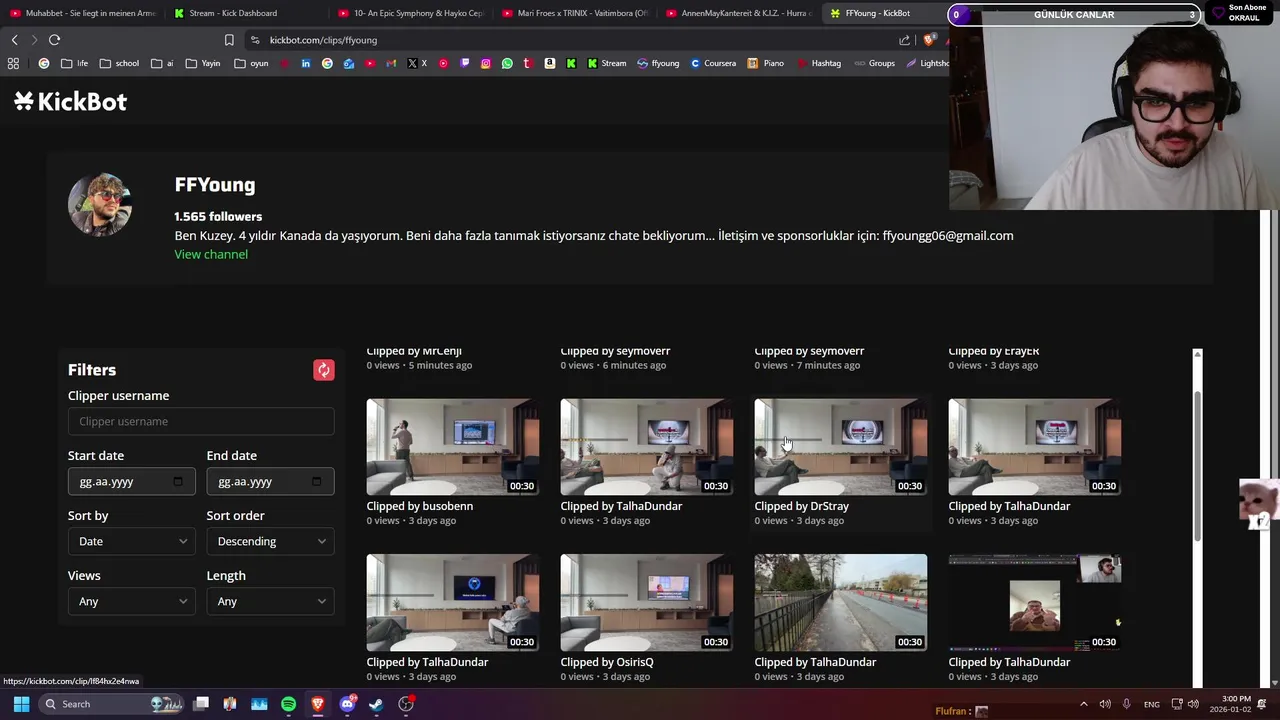Viewport: 1280px width, 720px height.
Task: Open the Views Any dropdown
Action: pyautogui.click(x=131, y=601)
